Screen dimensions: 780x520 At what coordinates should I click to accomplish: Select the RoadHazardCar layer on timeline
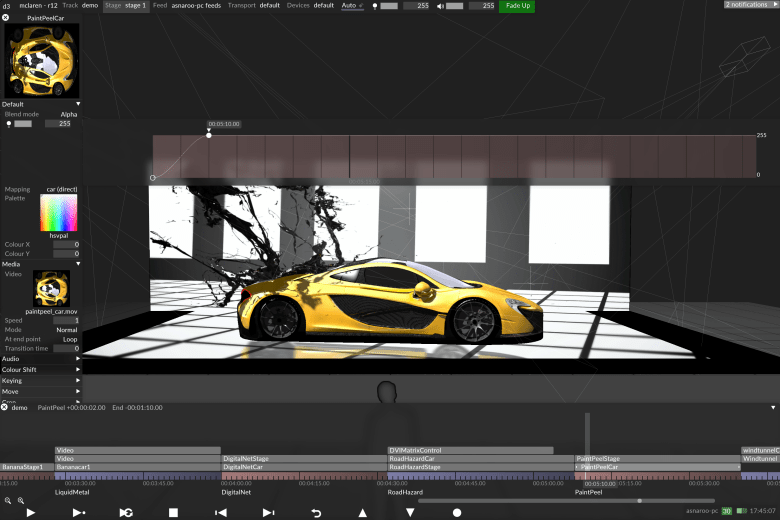click(481, 458)
